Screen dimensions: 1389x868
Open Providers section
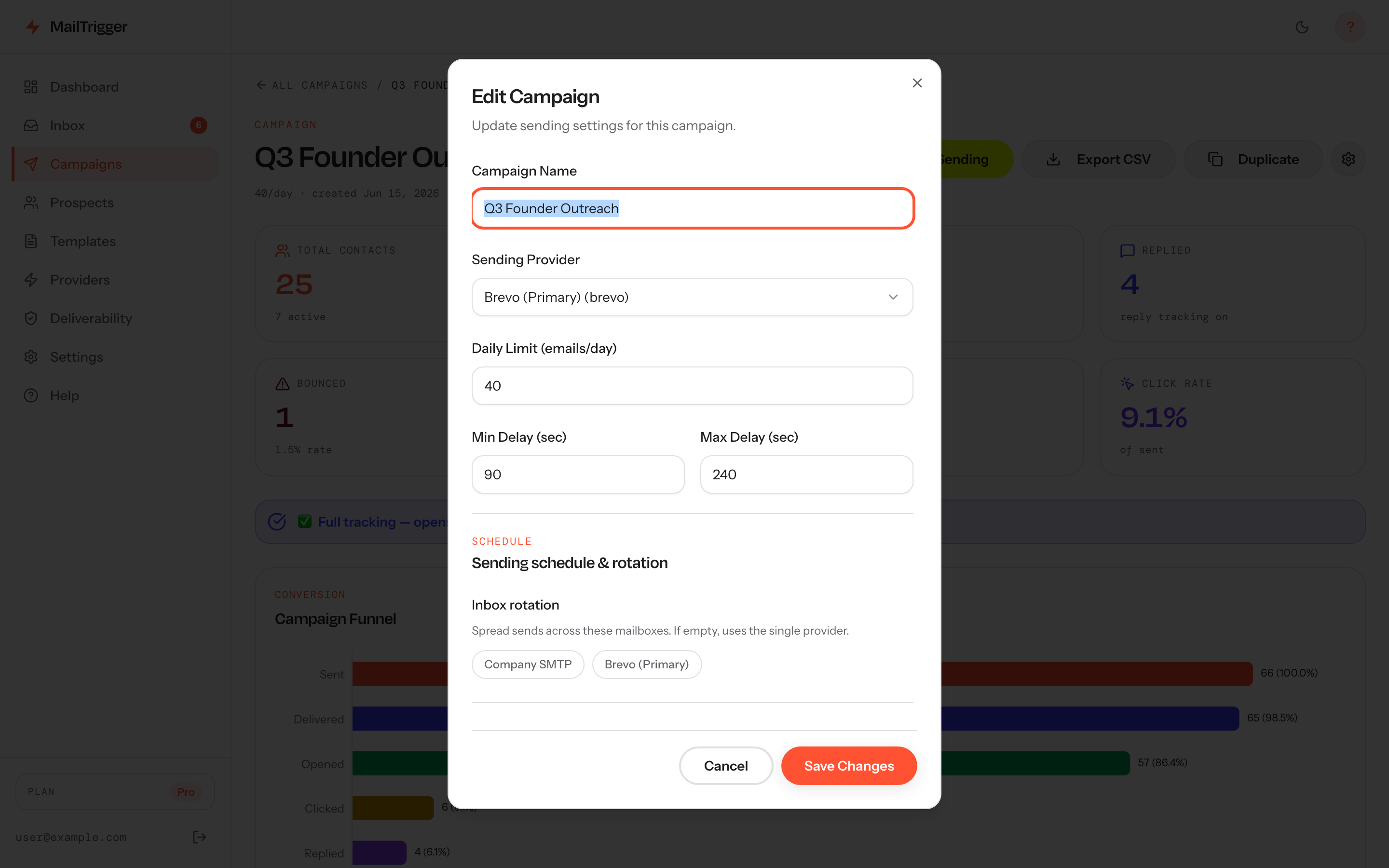click(x=115, y=280)
